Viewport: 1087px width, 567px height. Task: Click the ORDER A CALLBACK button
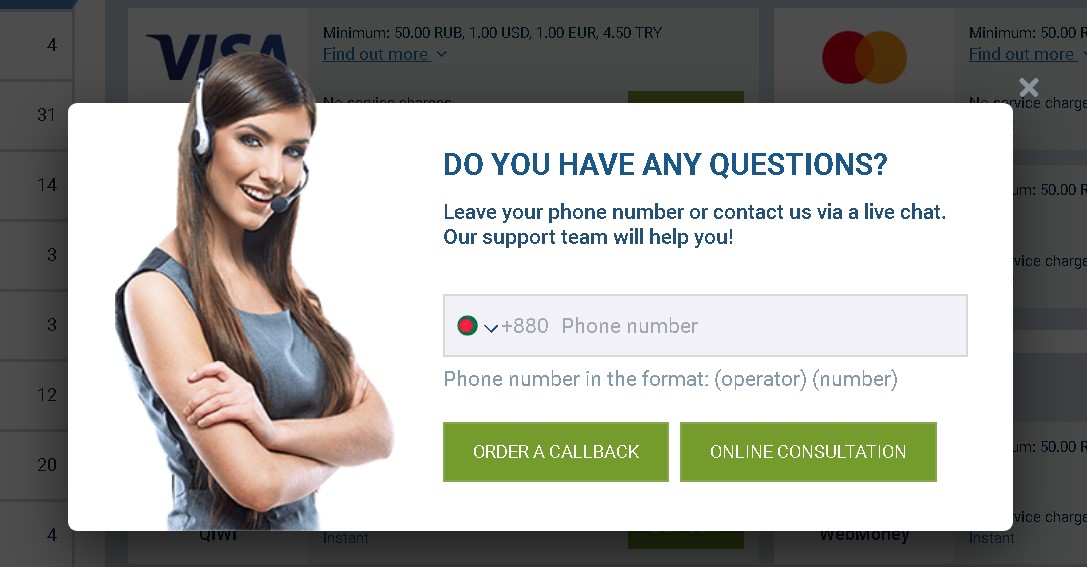[556, 452]
